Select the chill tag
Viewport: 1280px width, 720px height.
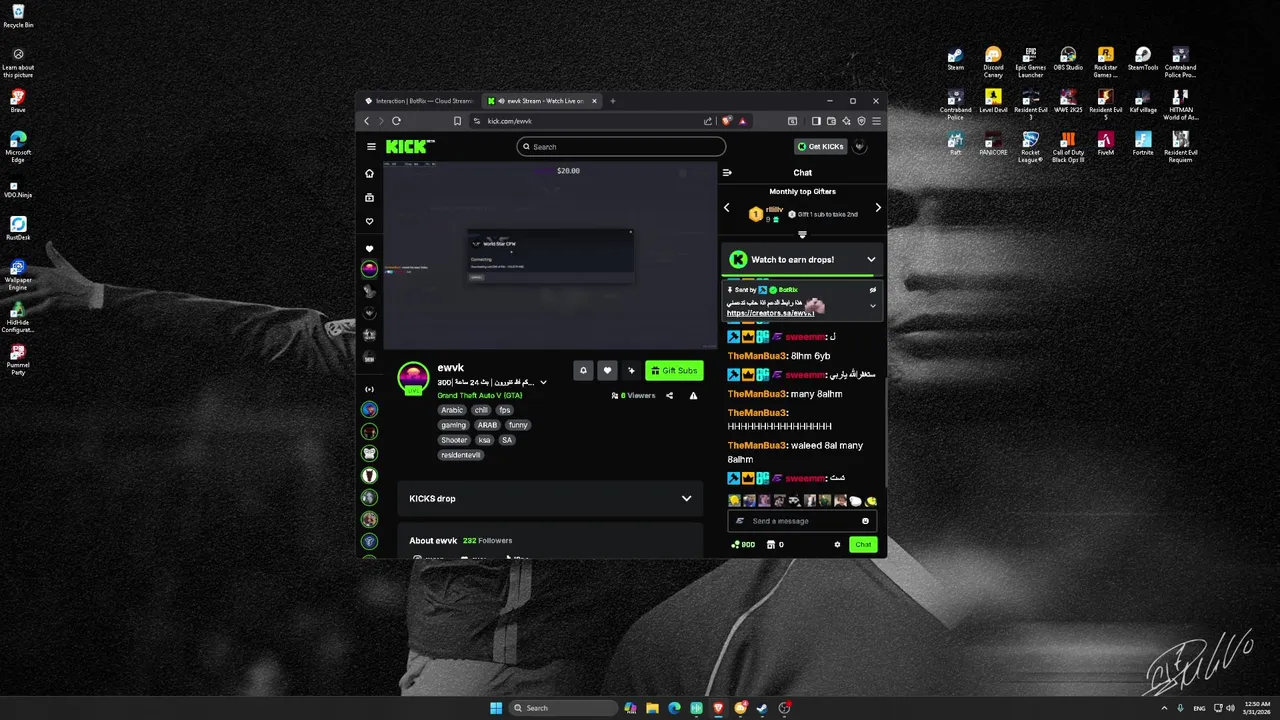pos(481,410)
